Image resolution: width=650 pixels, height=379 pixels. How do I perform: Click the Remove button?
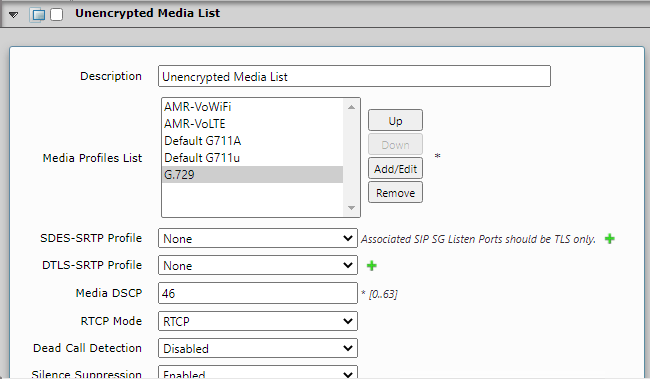point(395,193)
